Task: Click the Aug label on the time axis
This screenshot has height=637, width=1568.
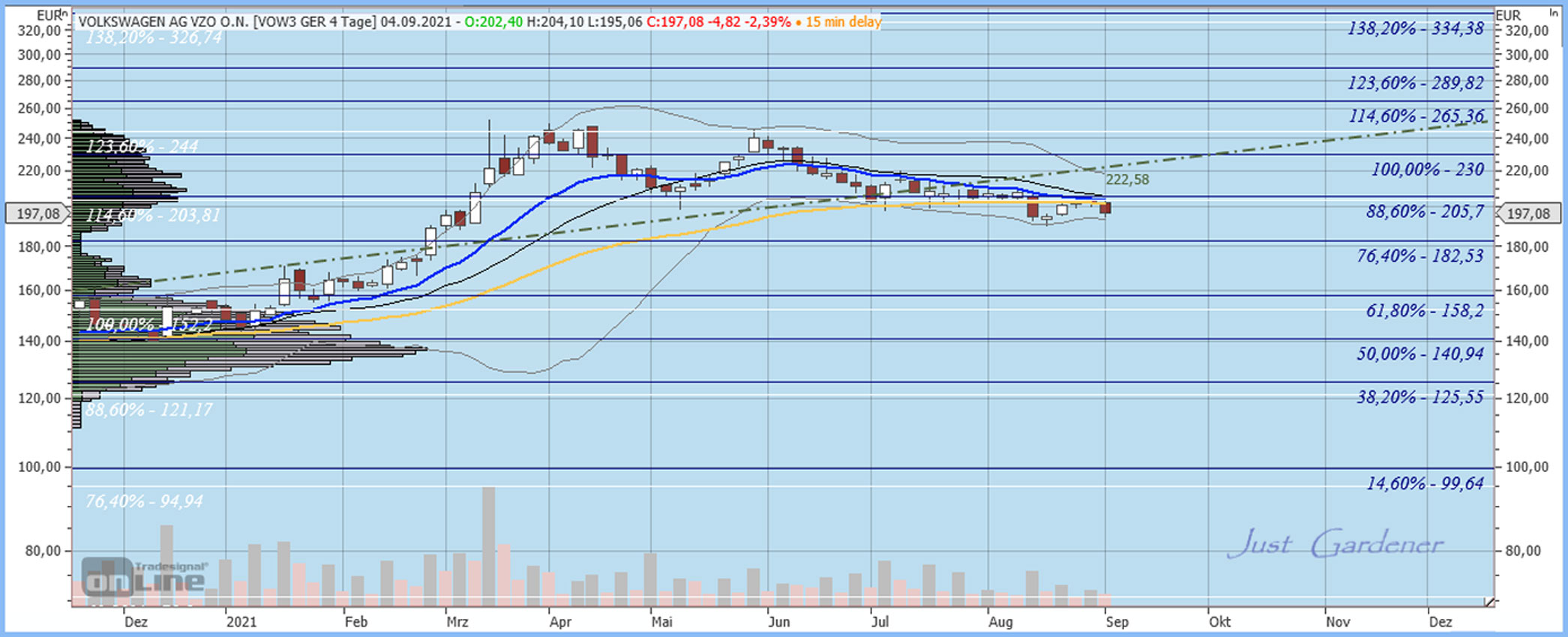Action: 1000,621
